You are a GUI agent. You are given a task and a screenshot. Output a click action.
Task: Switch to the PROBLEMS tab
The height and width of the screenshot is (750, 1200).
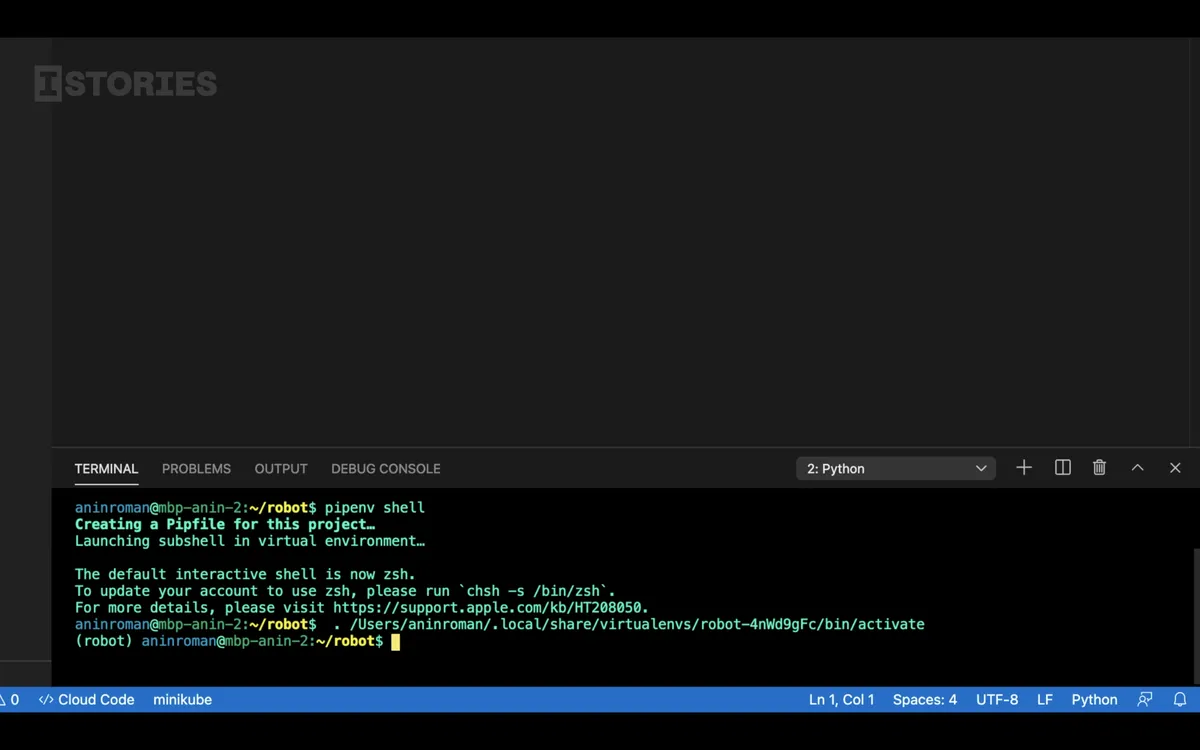196,469
